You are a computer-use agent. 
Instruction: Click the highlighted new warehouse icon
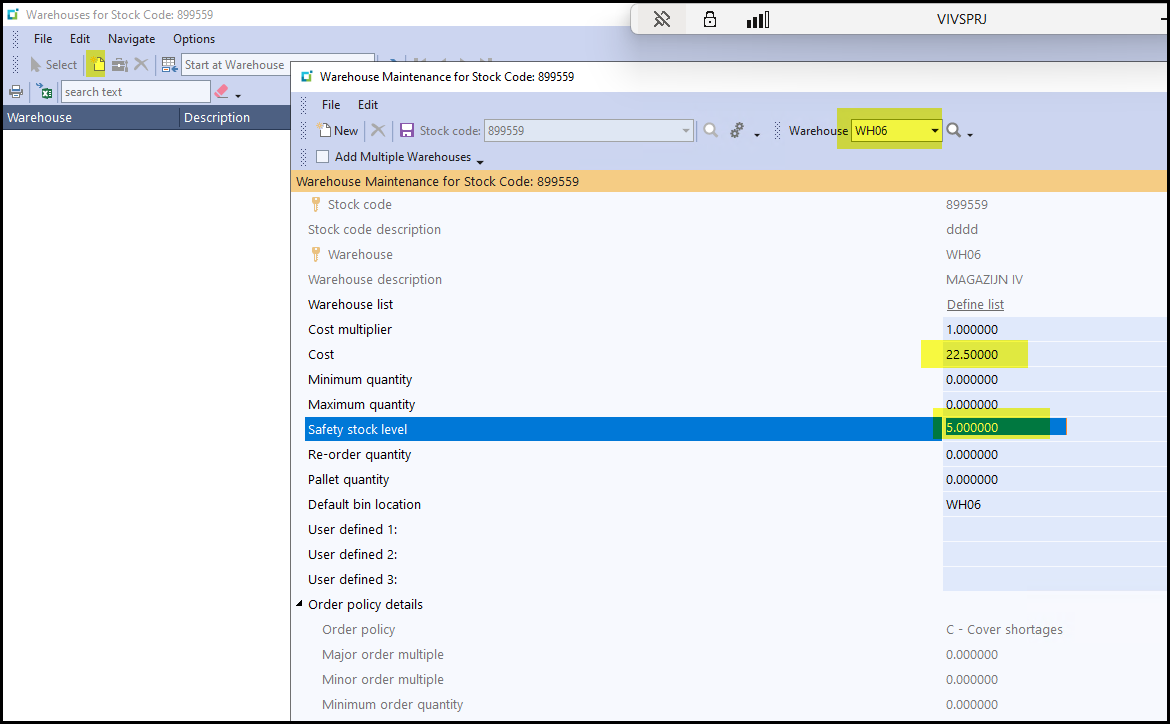98,65
